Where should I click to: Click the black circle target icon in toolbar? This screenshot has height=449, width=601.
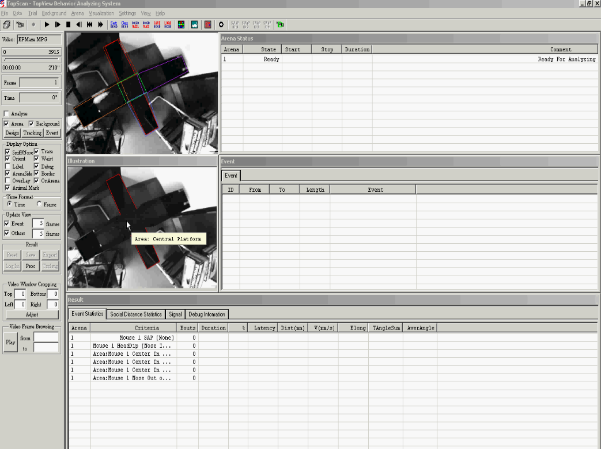221,23
